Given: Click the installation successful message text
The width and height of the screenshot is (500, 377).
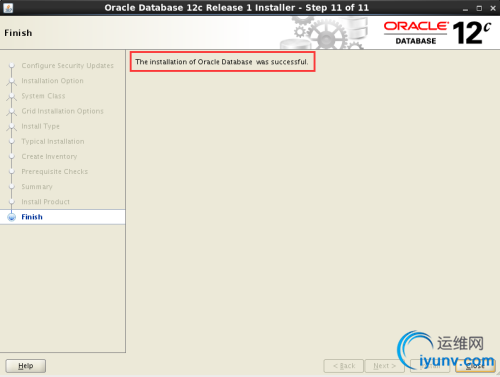Looking at the screenshot, I should 222,62.
